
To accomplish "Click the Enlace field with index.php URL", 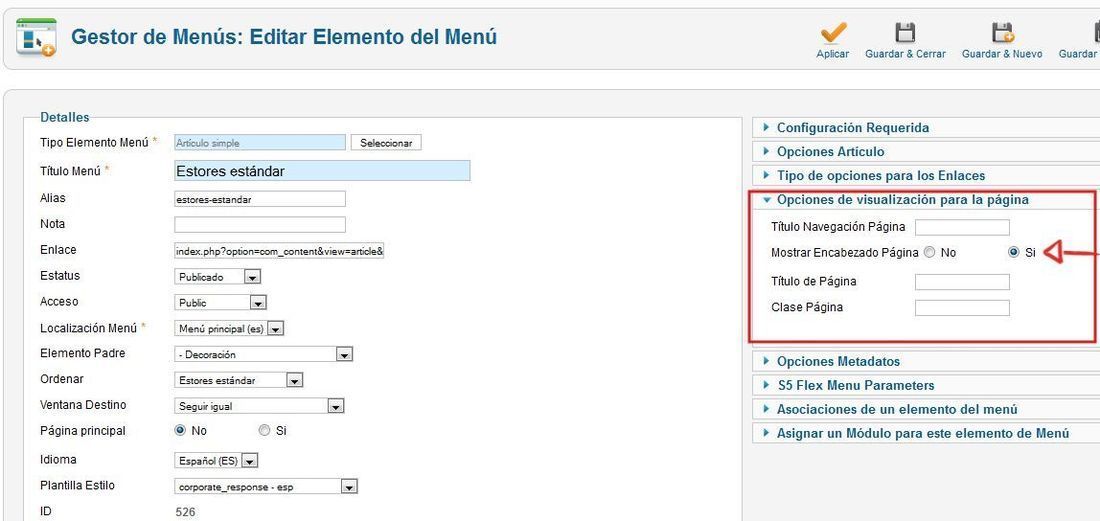I will (x=279, y=251).
